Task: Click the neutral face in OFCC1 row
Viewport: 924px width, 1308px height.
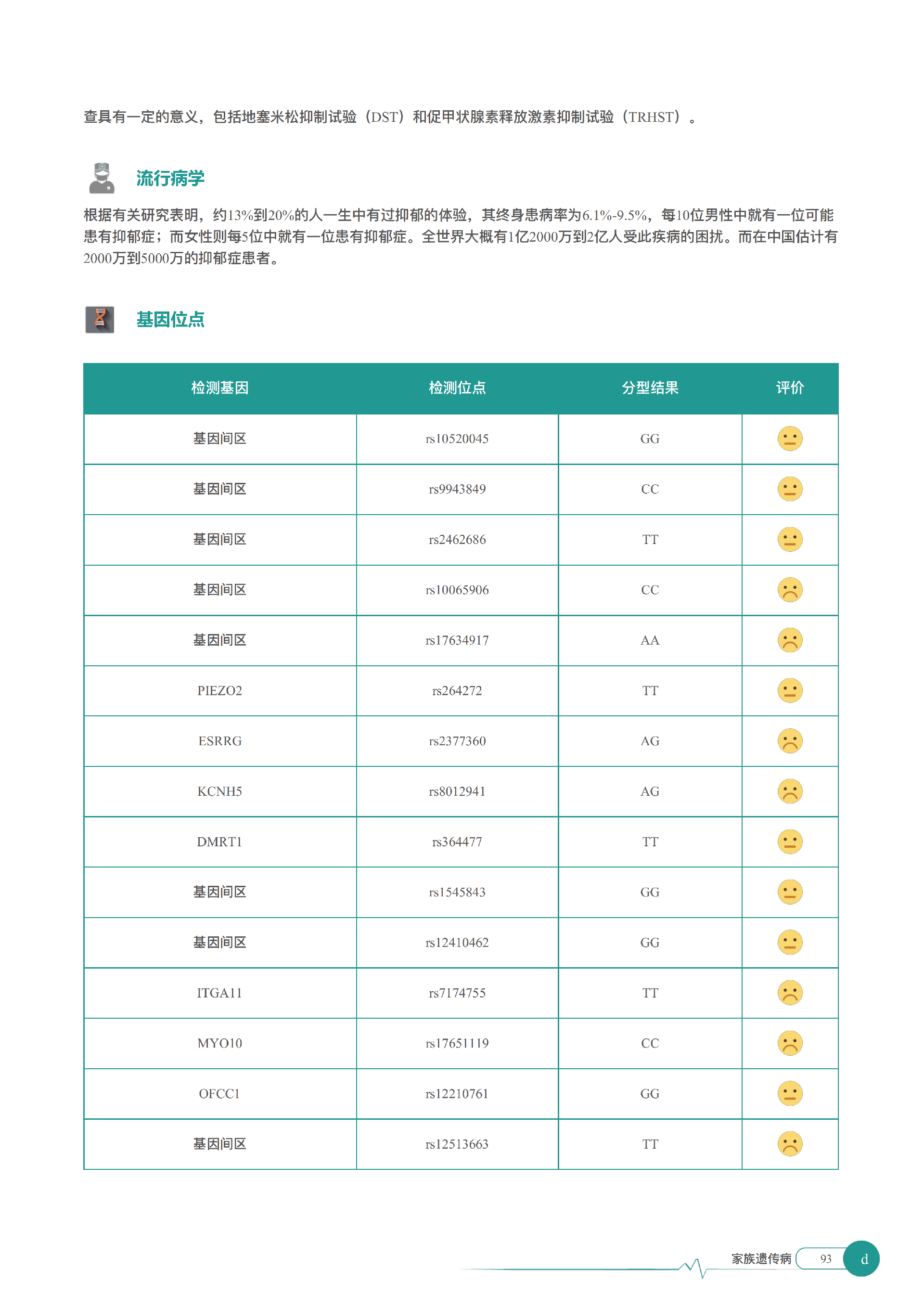Action: click(x=790, y=1093)
